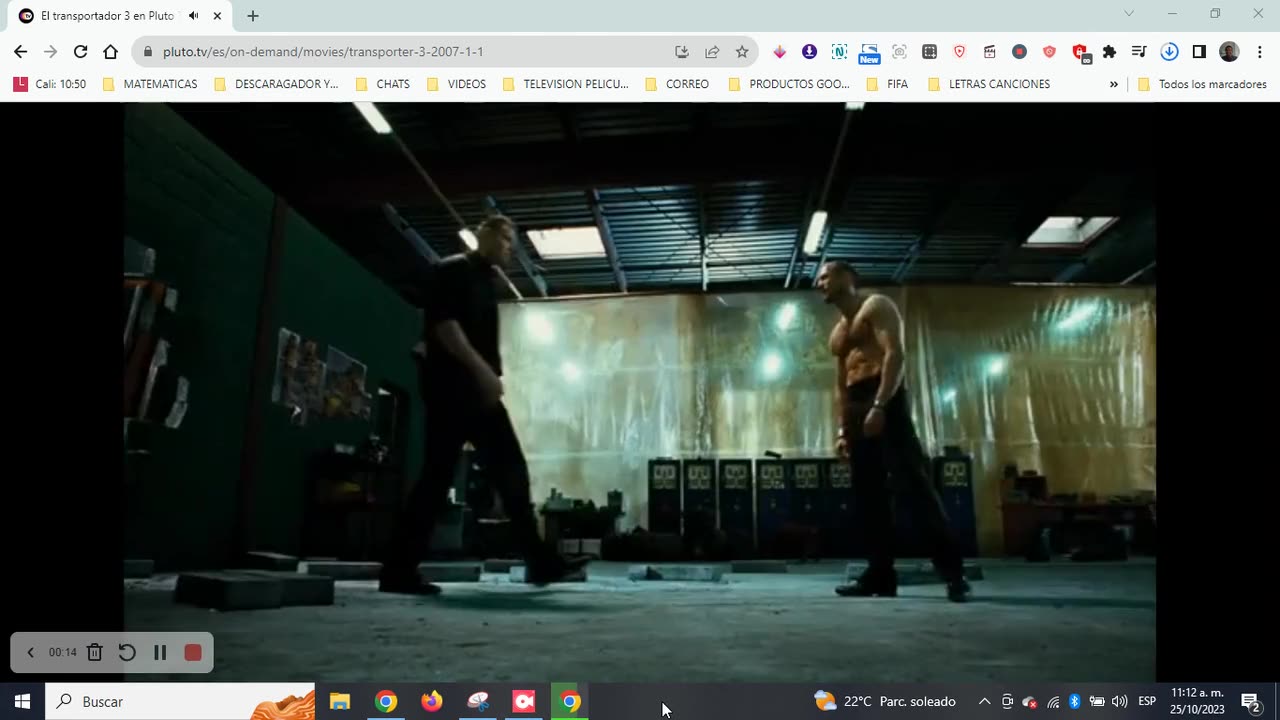Open the CHATS bookmark folder

[382, 84]
